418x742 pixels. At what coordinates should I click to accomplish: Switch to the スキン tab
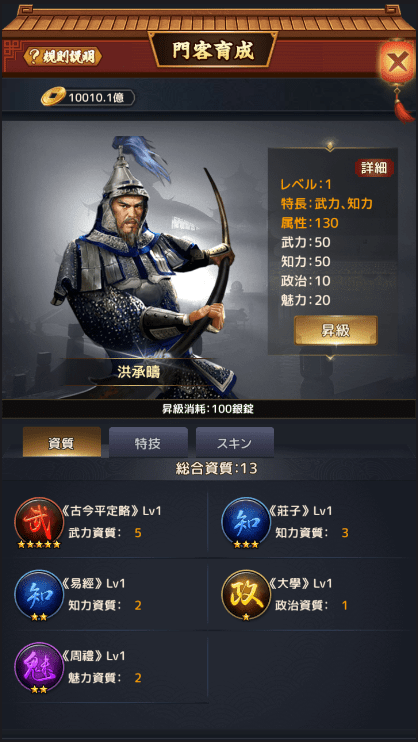tap(235, 443)
